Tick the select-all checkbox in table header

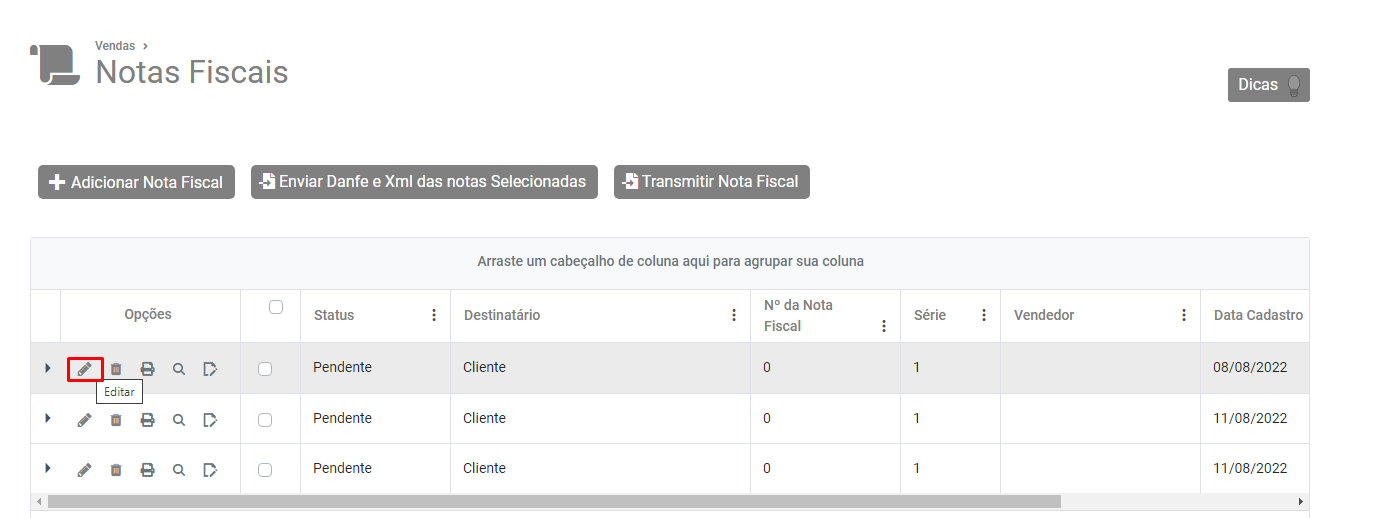(276, 307)
